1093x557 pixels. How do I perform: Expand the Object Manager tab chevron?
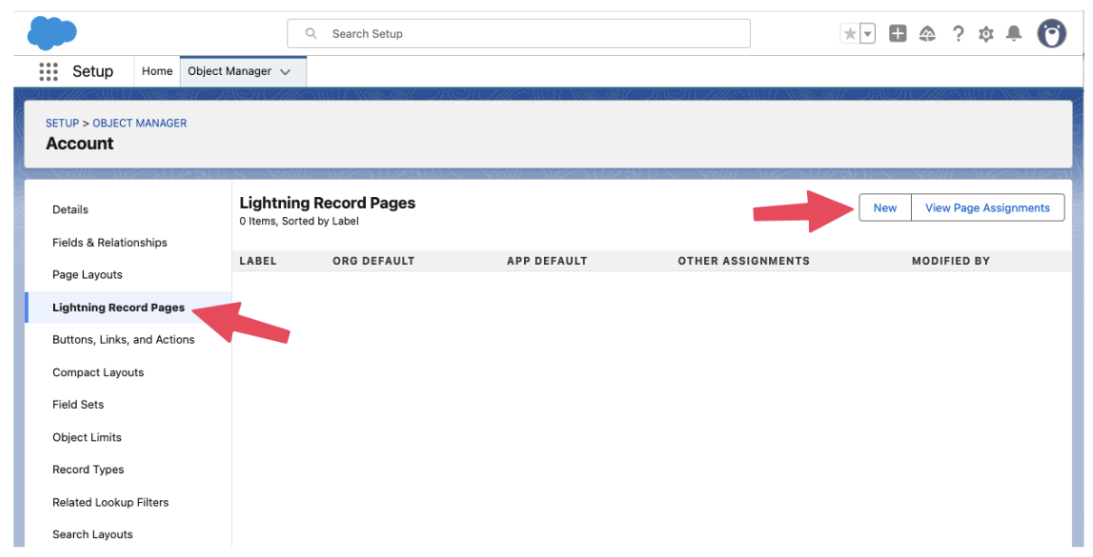click(x=286, y=72)
